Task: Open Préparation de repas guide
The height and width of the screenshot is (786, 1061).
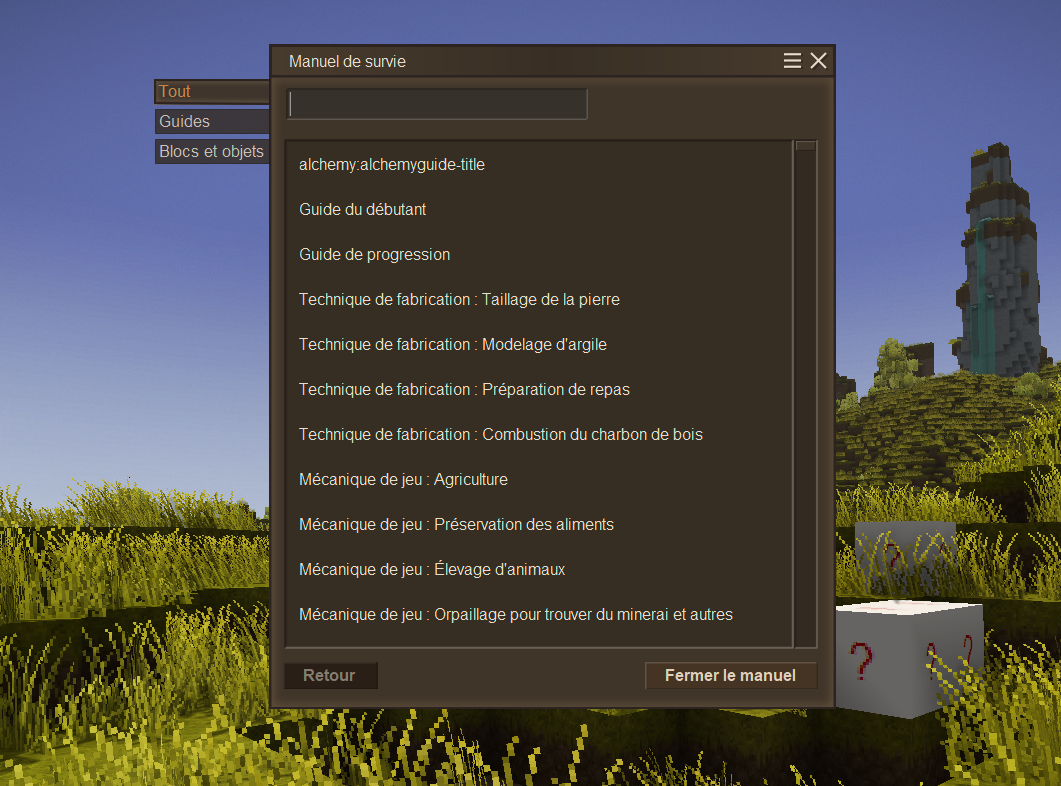Action: click(x=464, y=390)
